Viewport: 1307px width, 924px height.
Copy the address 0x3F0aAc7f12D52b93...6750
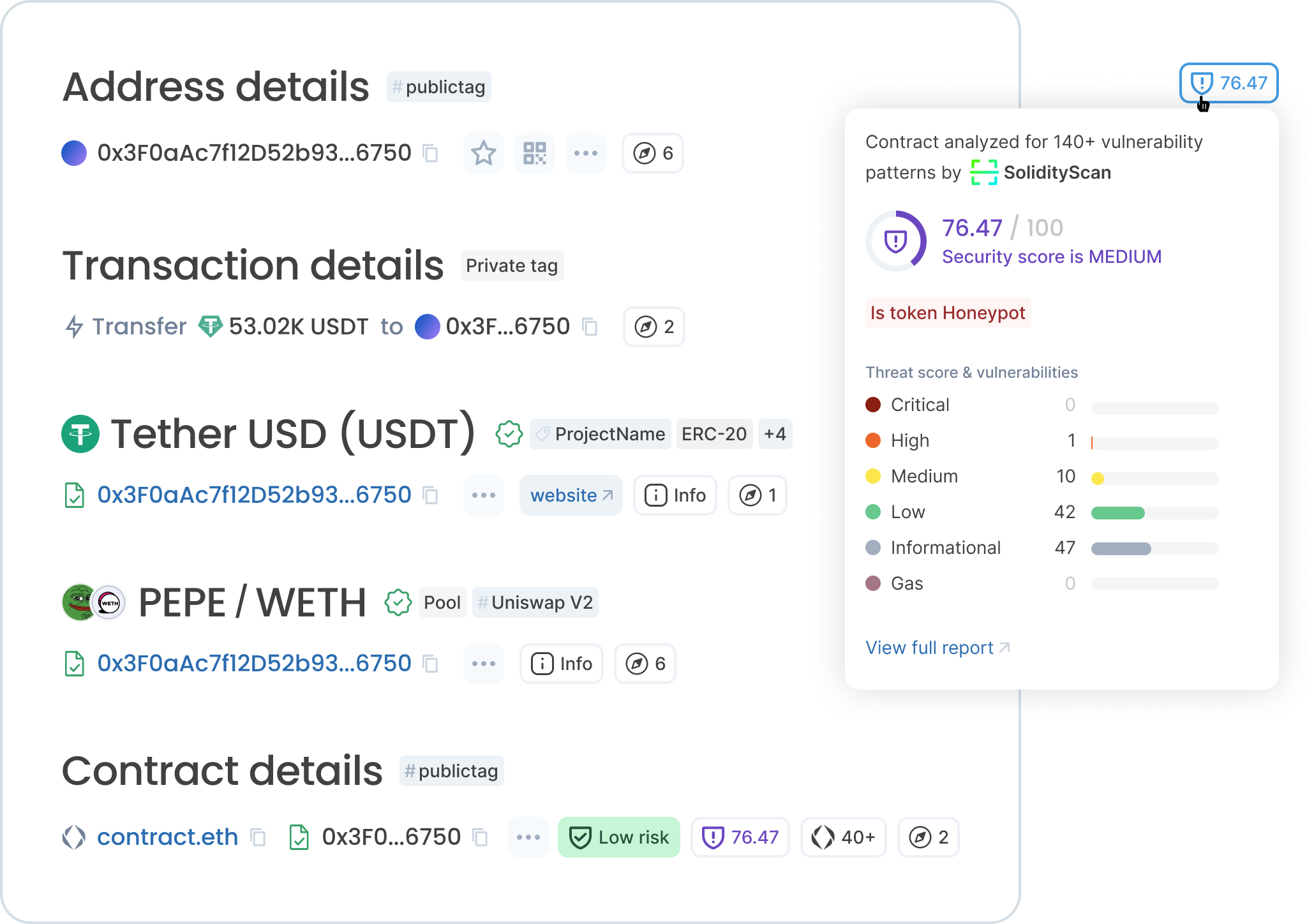tap(431, 153)
